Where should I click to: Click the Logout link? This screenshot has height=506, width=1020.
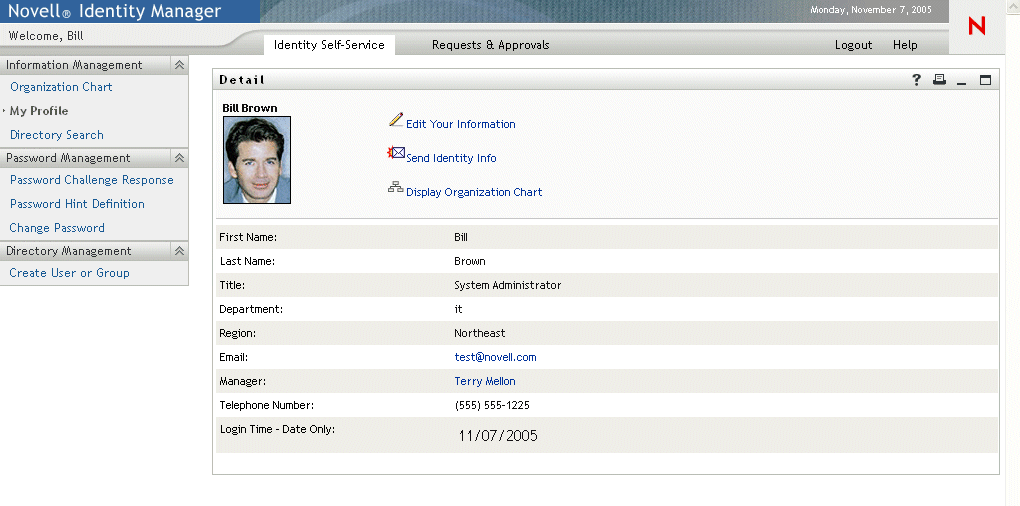point(853,45)
